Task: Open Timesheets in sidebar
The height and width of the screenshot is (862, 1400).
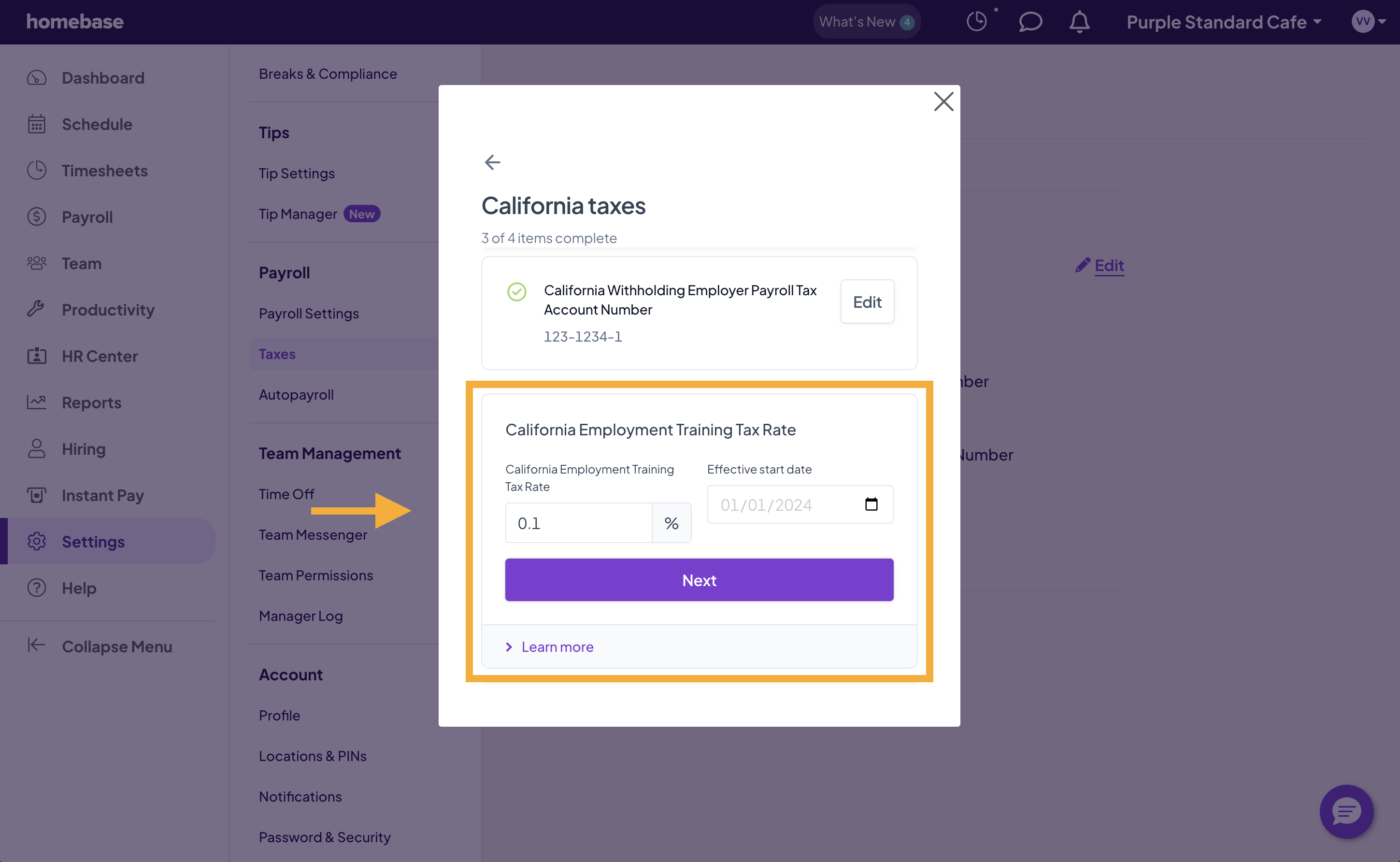Action: point(104,171)
